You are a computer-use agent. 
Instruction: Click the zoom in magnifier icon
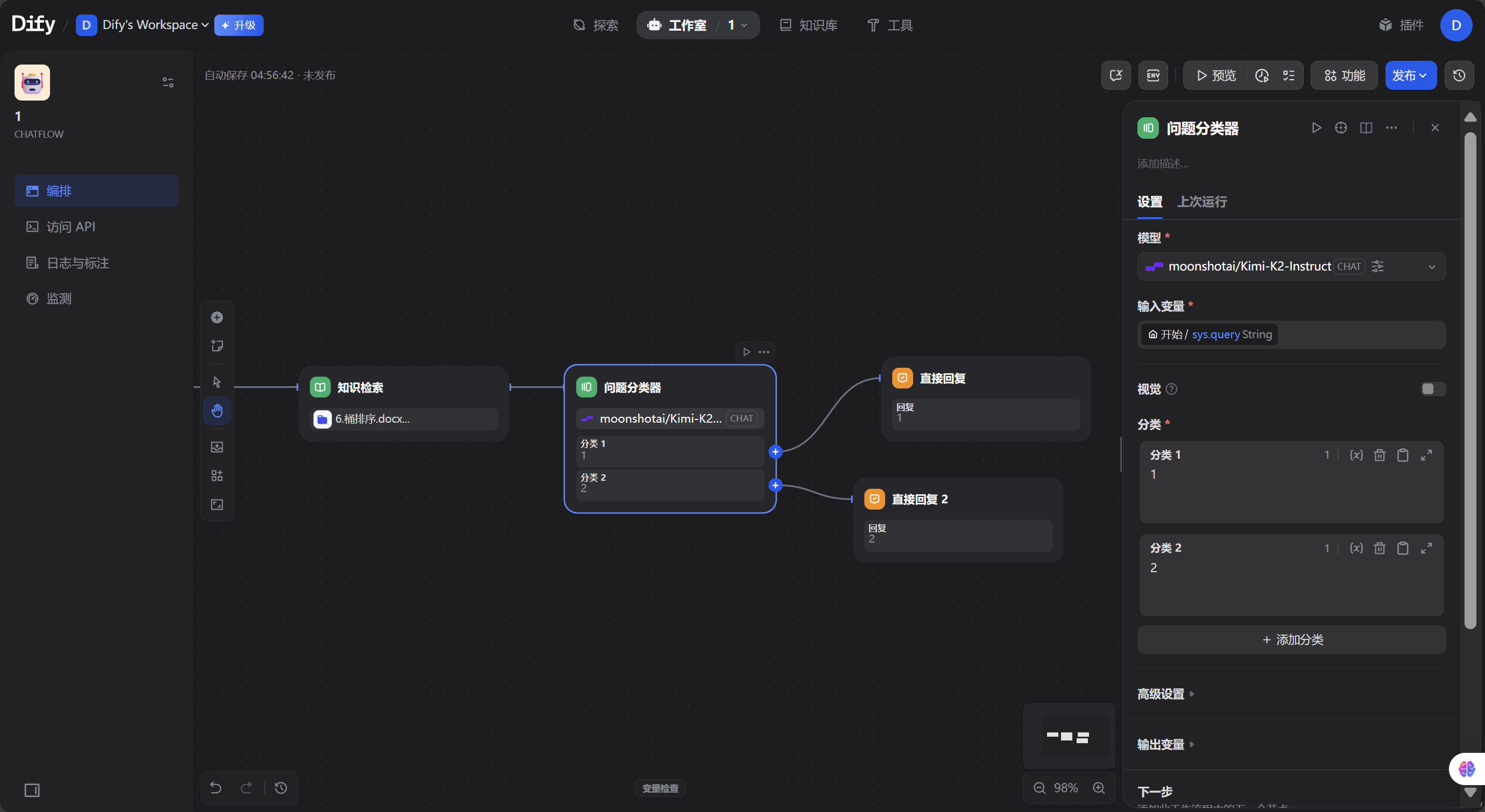point(1099,788)
